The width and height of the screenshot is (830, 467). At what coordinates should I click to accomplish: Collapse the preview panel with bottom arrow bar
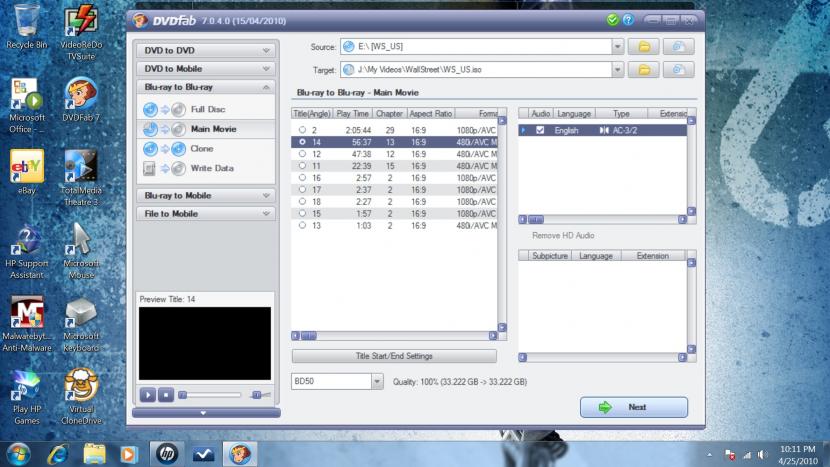coord(206,412)
